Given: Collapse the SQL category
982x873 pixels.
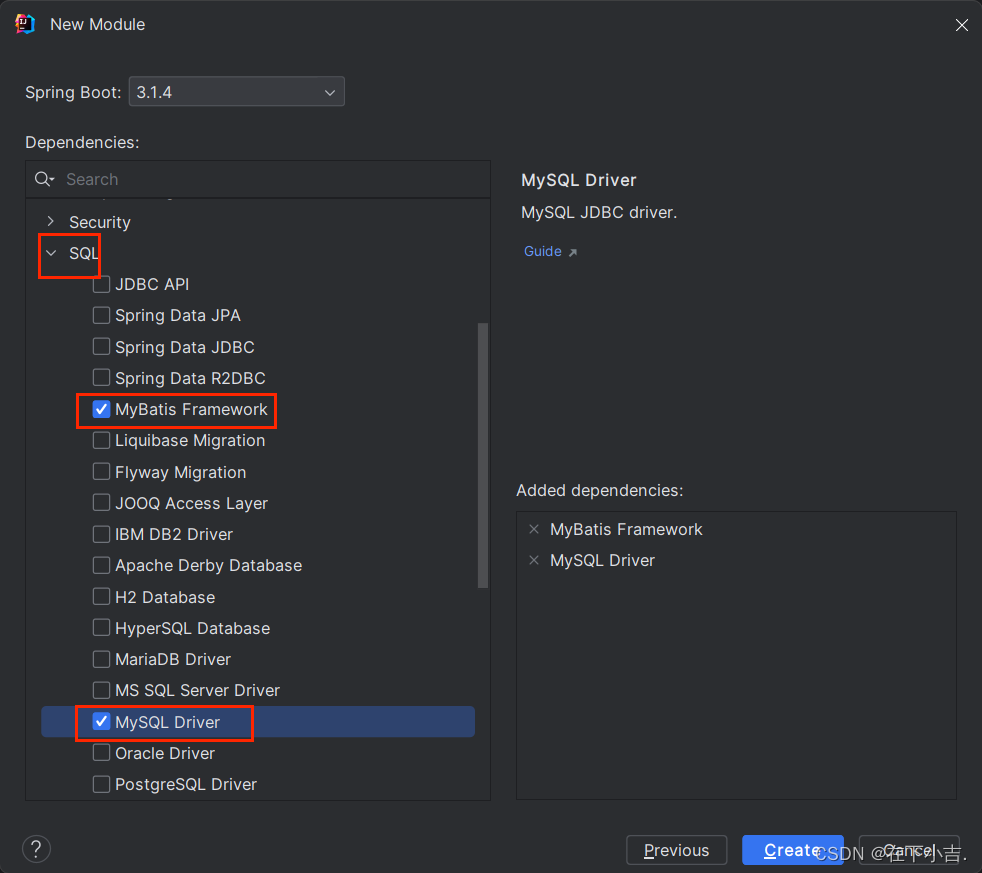Looking at the screenshot, I should (x=51, y=253).
